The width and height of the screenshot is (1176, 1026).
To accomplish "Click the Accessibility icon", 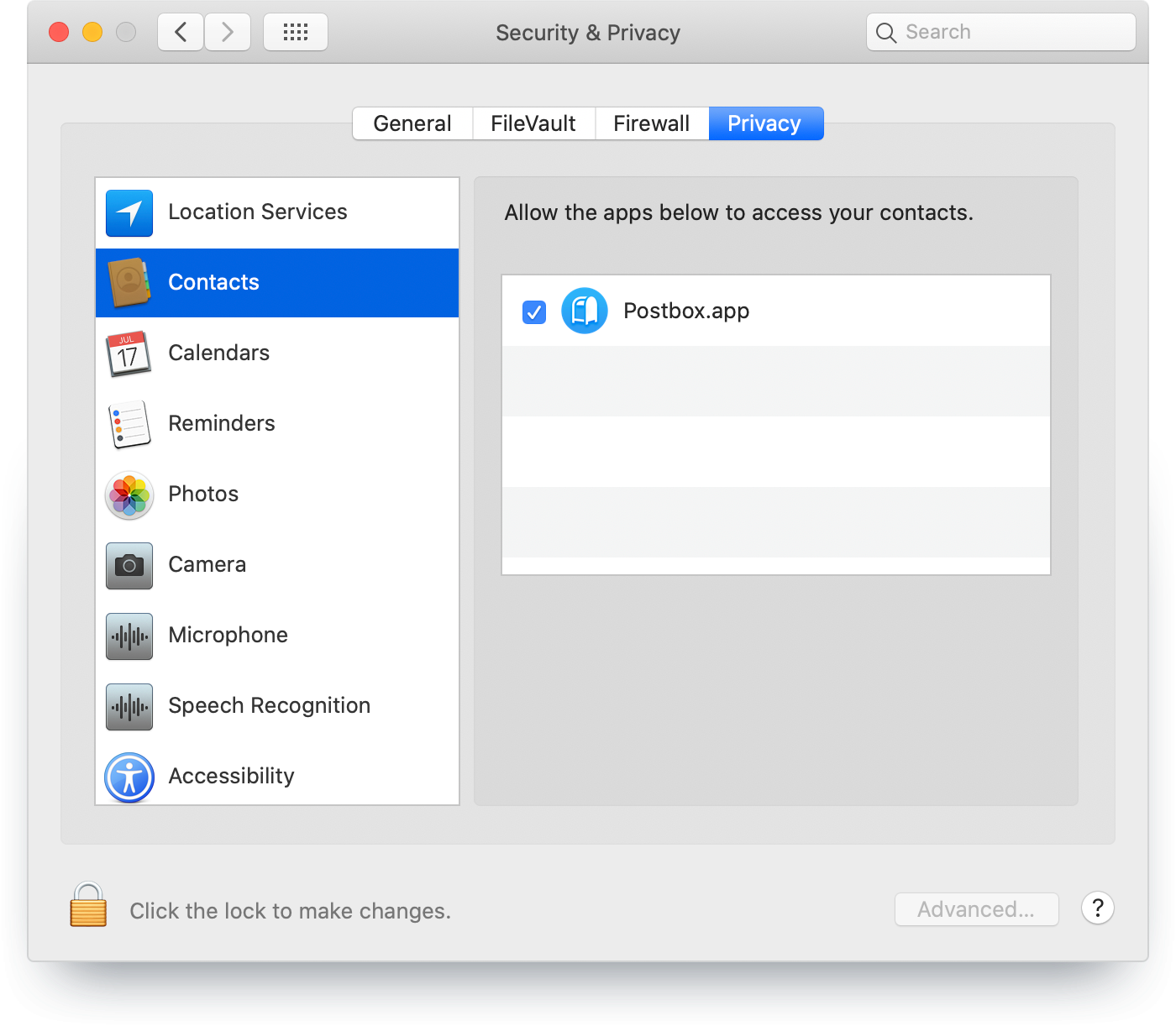I will 129,777.
